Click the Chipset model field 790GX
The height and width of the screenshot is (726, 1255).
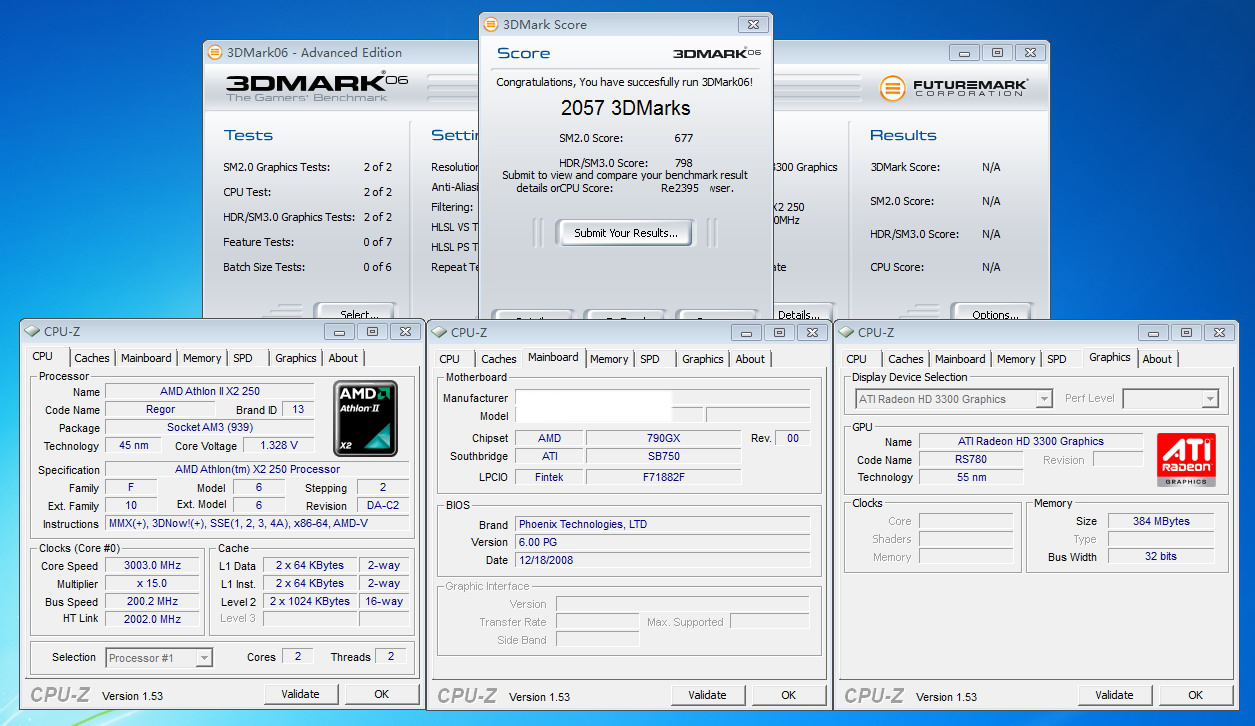pos(664,438)
